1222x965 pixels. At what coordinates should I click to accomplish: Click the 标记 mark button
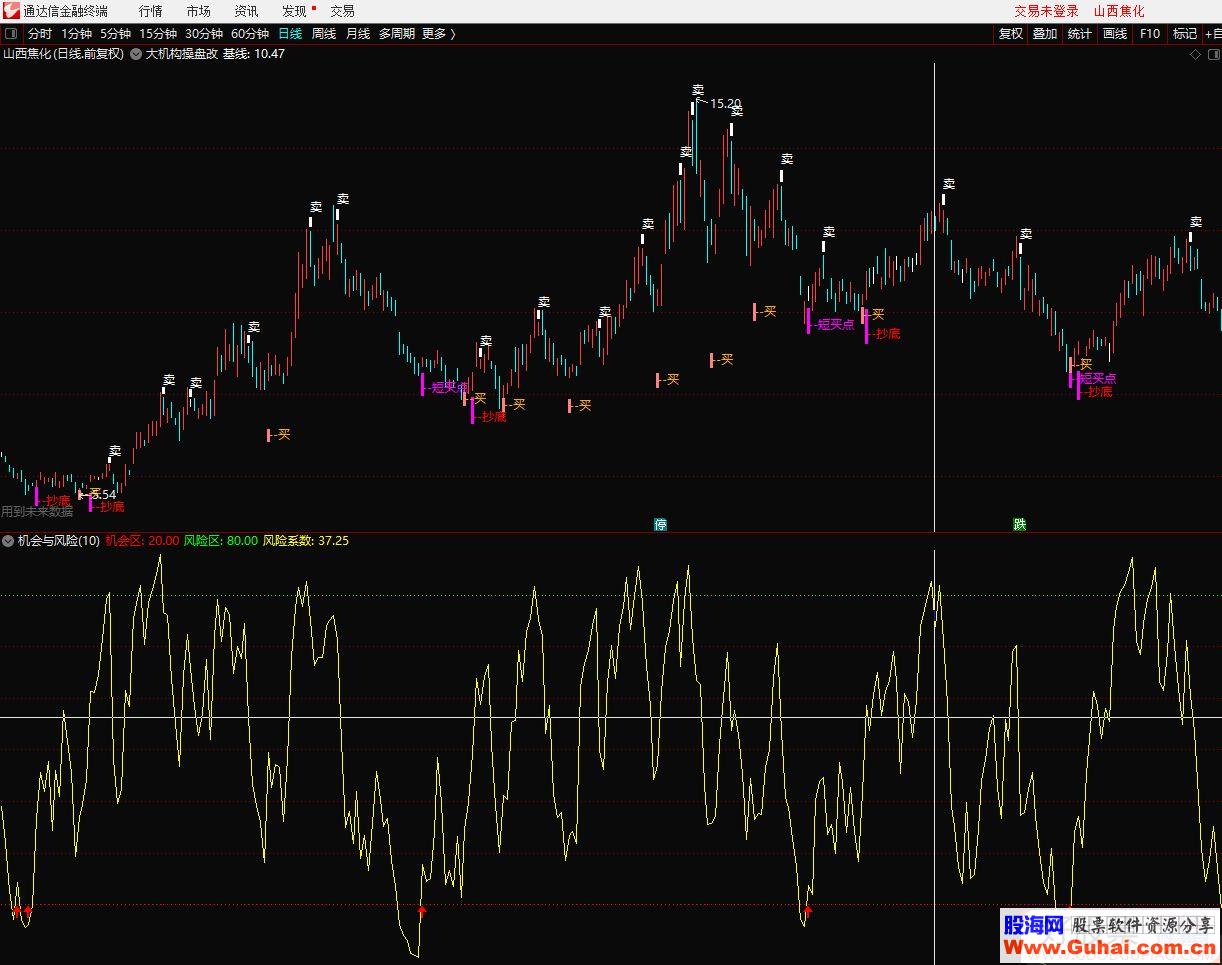[1185, 33]
